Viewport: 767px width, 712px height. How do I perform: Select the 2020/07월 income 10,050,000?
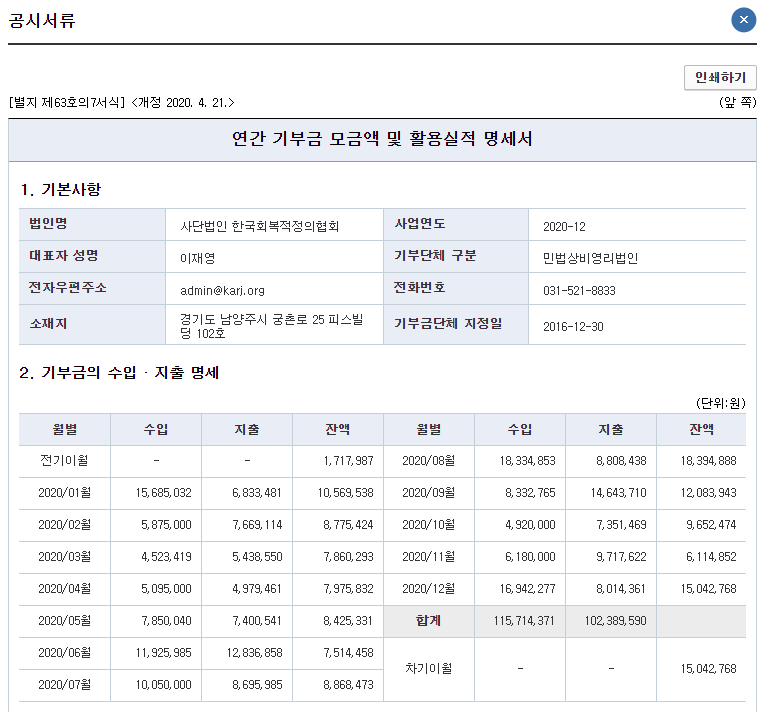point(163,685)
